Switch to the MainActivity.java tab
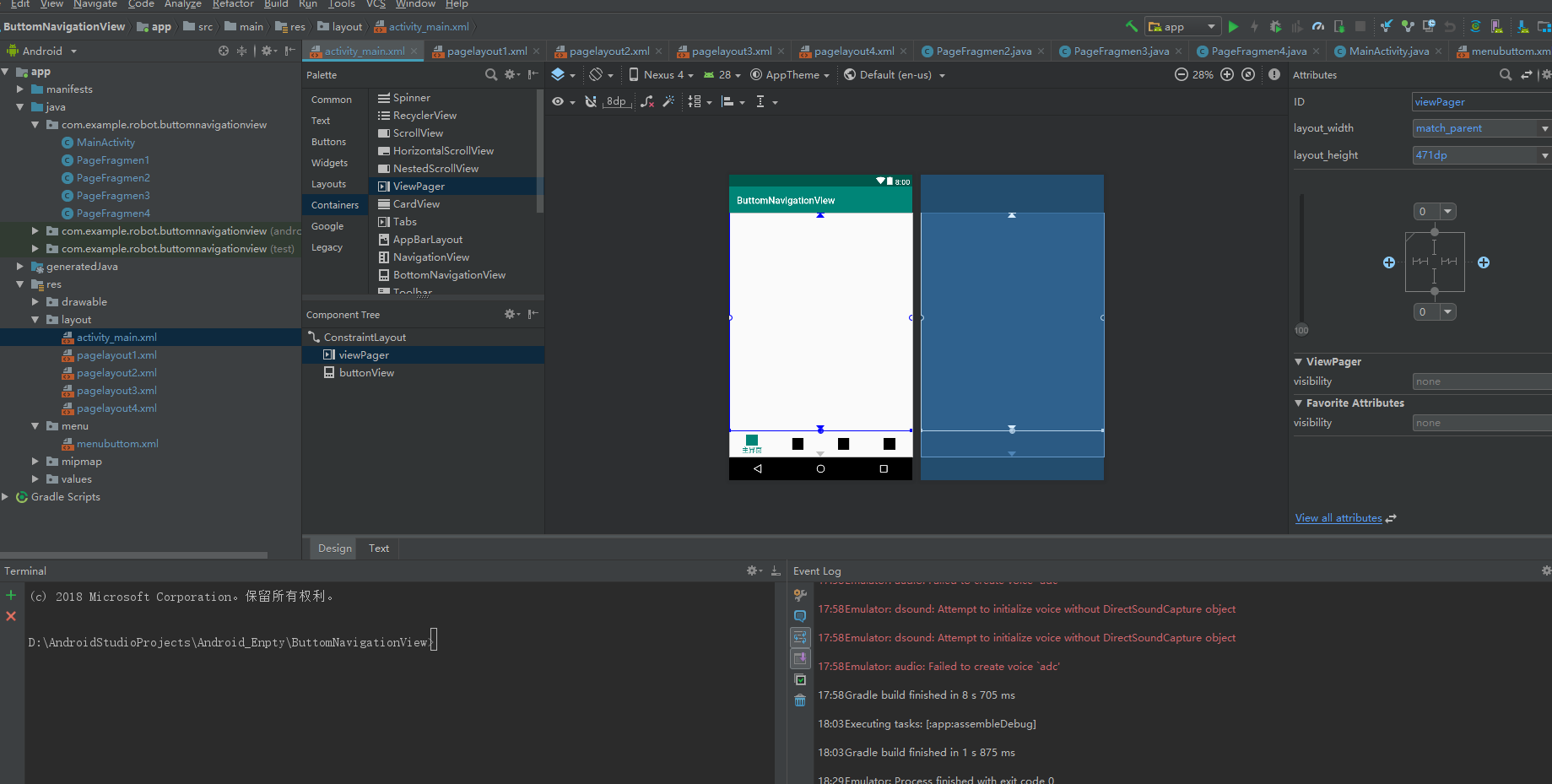Viewport: 1552px width, 784px height. pos(1388,51)
